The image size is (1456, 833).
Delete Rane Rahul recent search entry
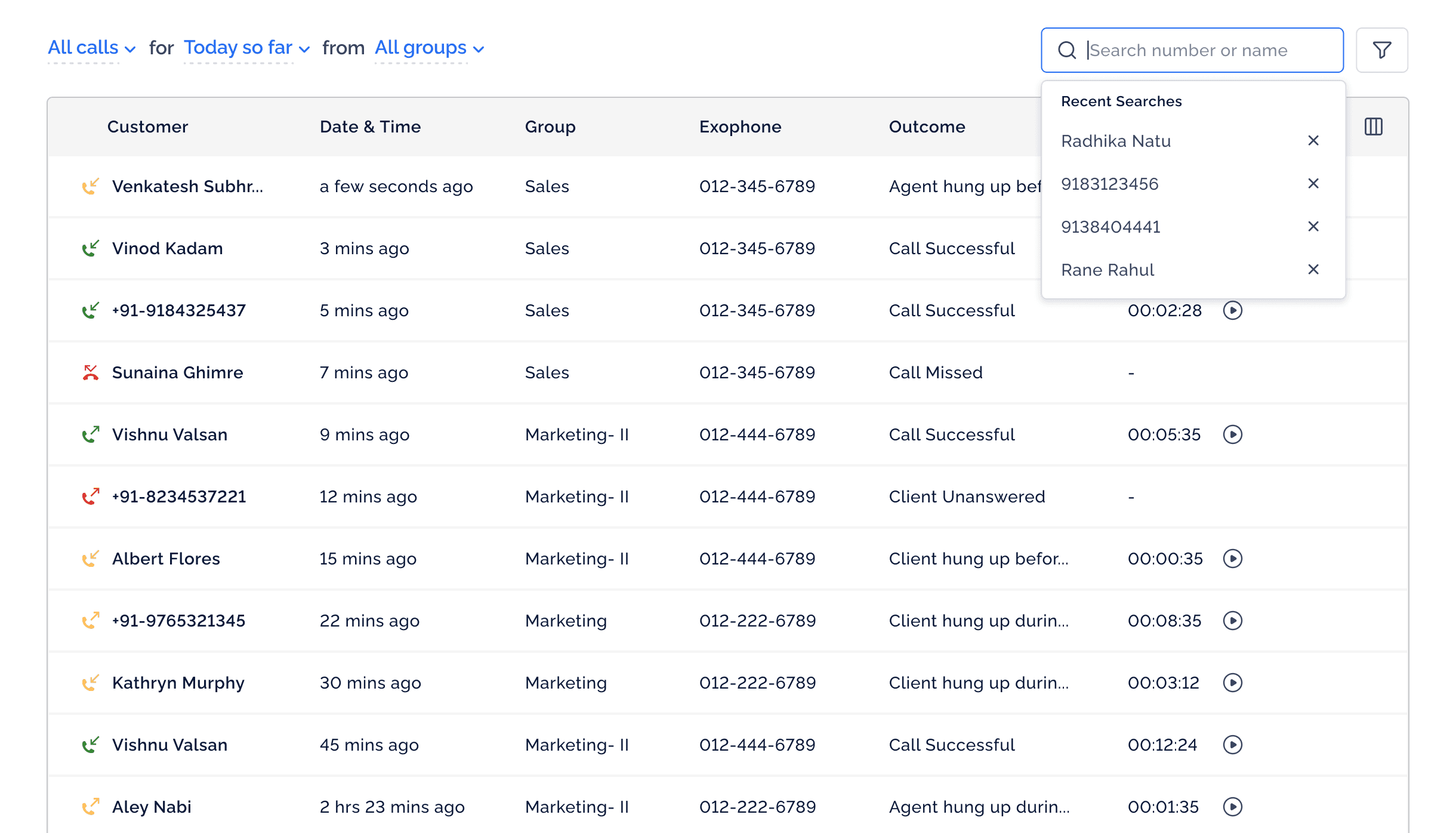(x=1313, y=270)
